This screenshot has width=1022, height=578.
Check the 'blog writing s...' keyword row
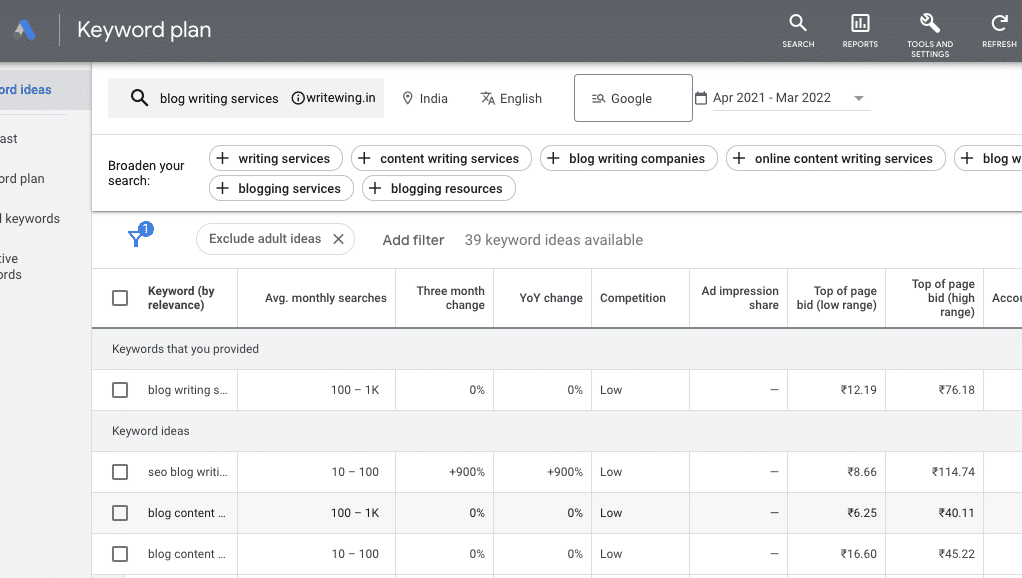pyautogui.click(x=120, y=390)
